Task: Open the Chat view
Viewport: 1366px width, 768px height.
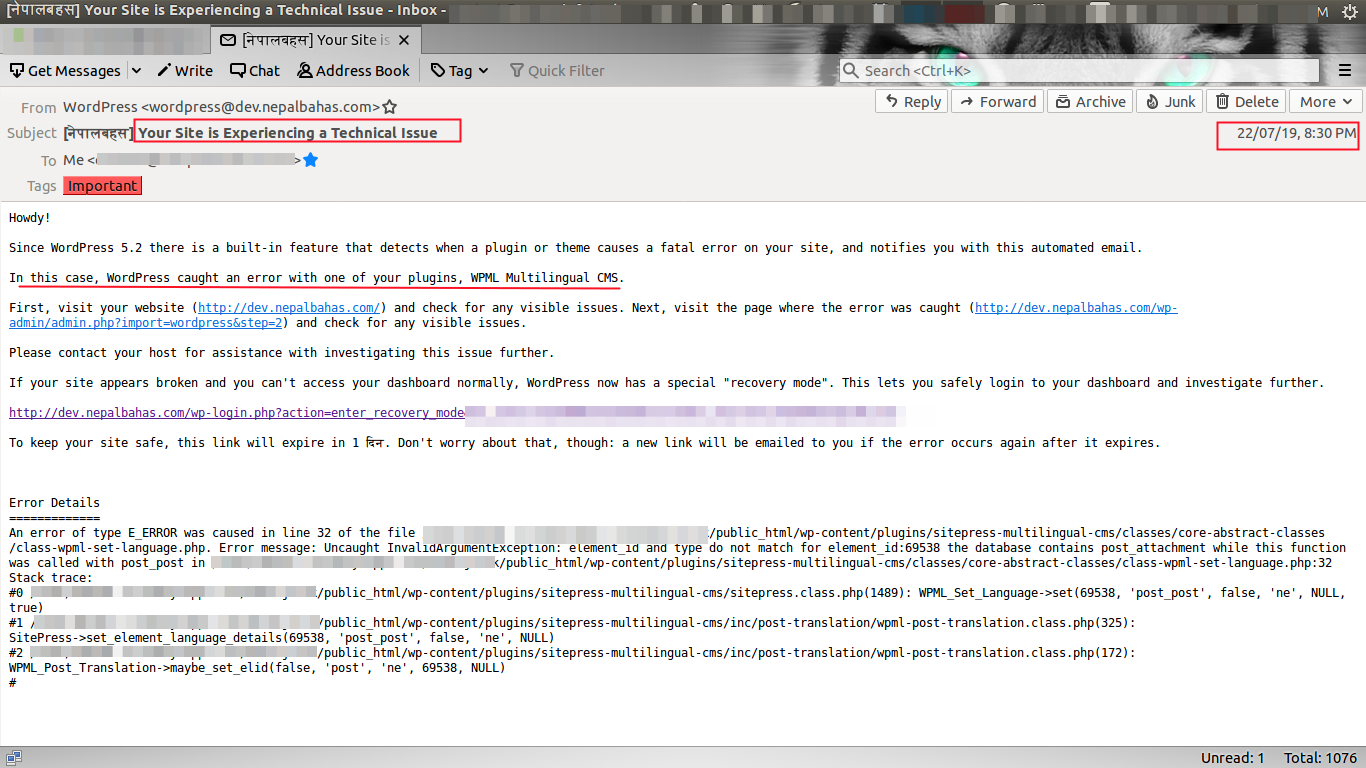Action: coord(255,71)
